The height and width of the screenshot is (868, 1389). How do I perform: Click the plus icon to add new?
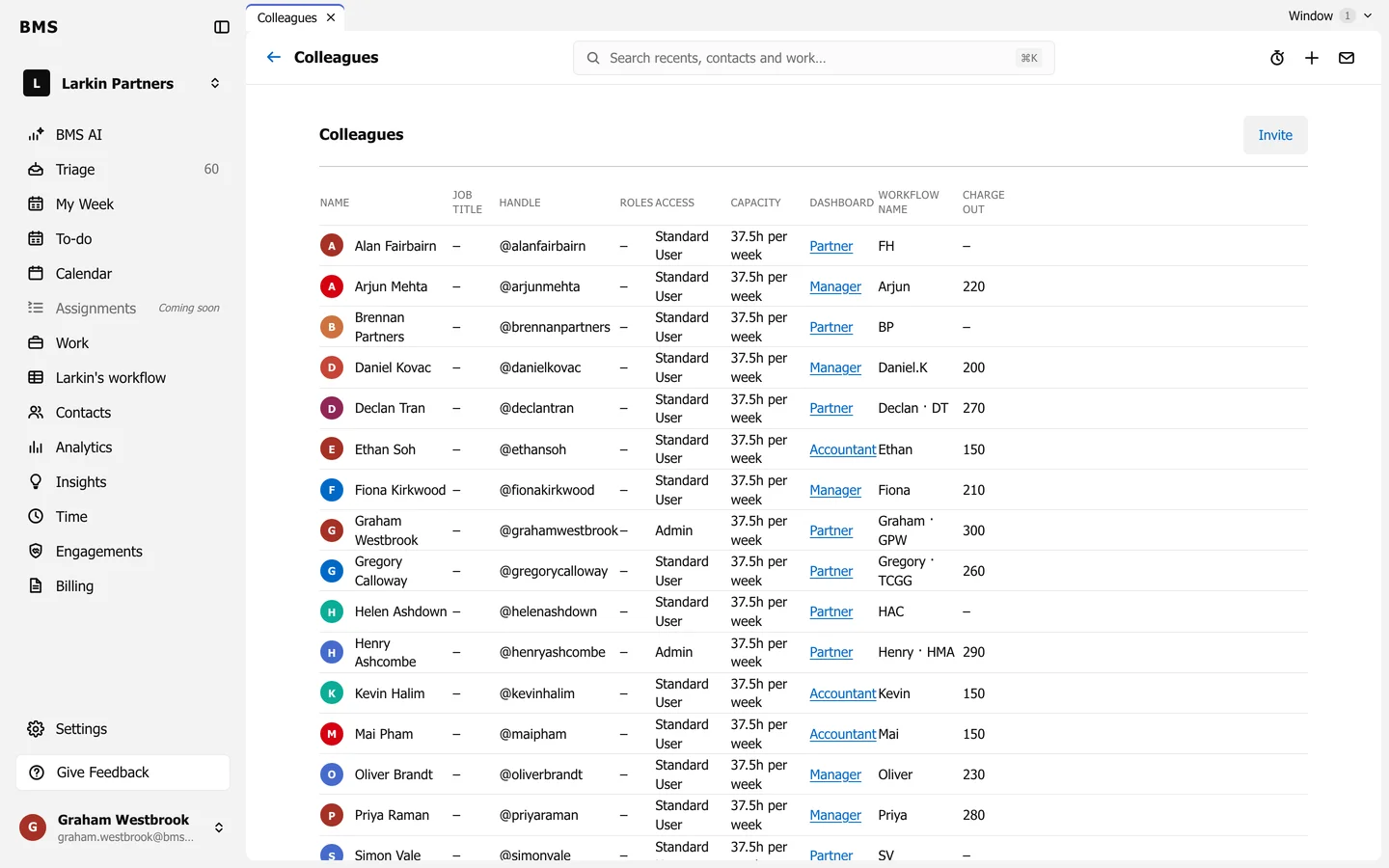1312,58
